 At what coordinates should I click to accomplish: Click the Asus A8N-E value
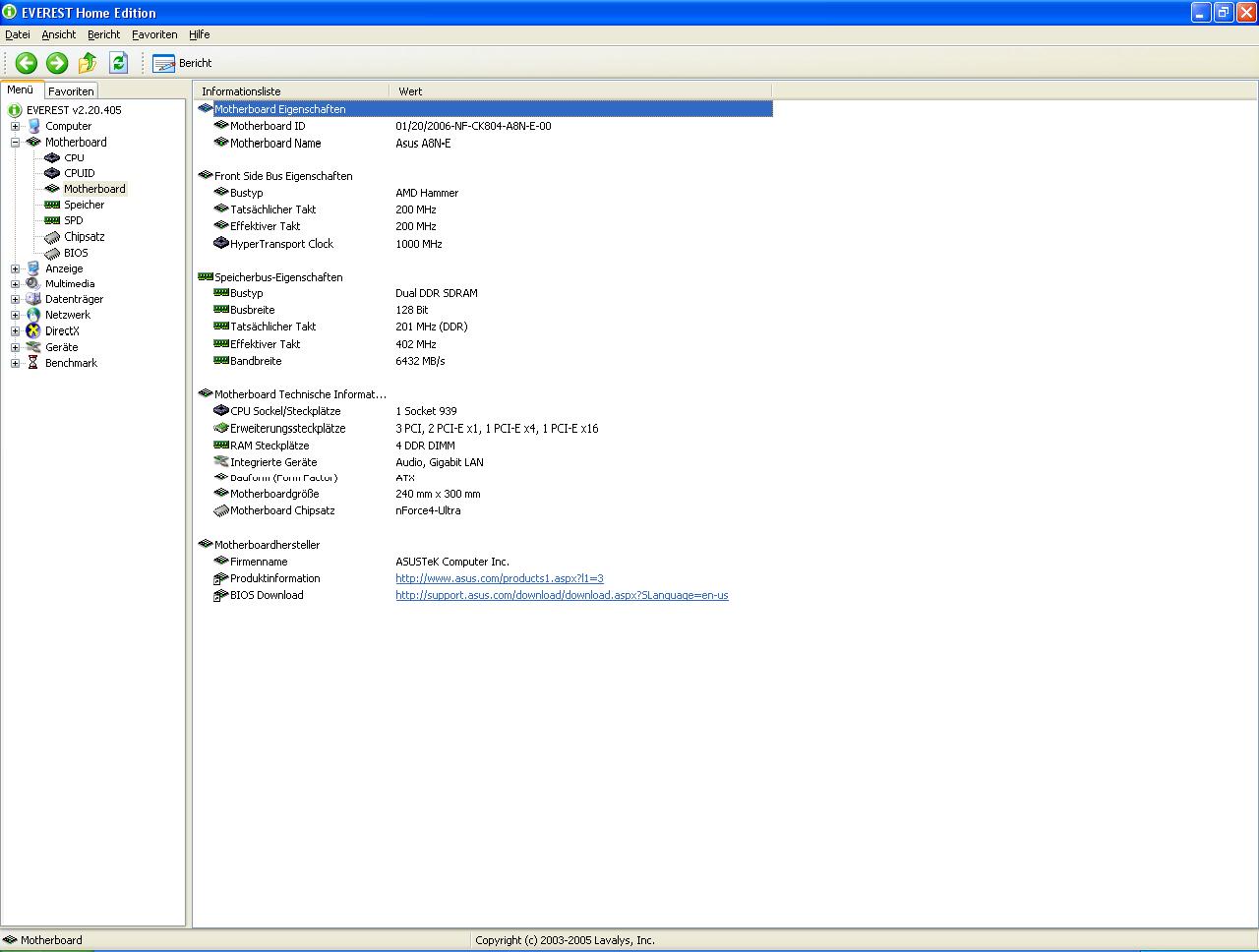click(x=423, y=143)
